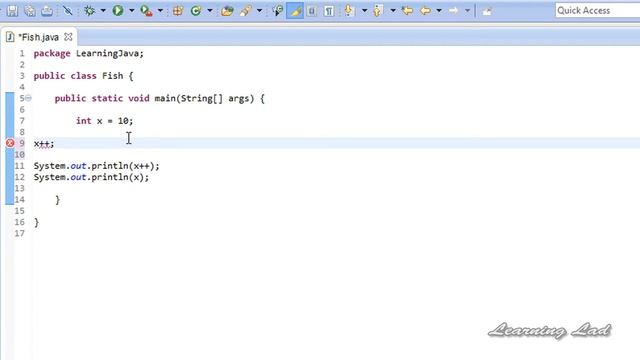Open the Search dropdown arrow

pyautogui.click(x=259, y=11)
